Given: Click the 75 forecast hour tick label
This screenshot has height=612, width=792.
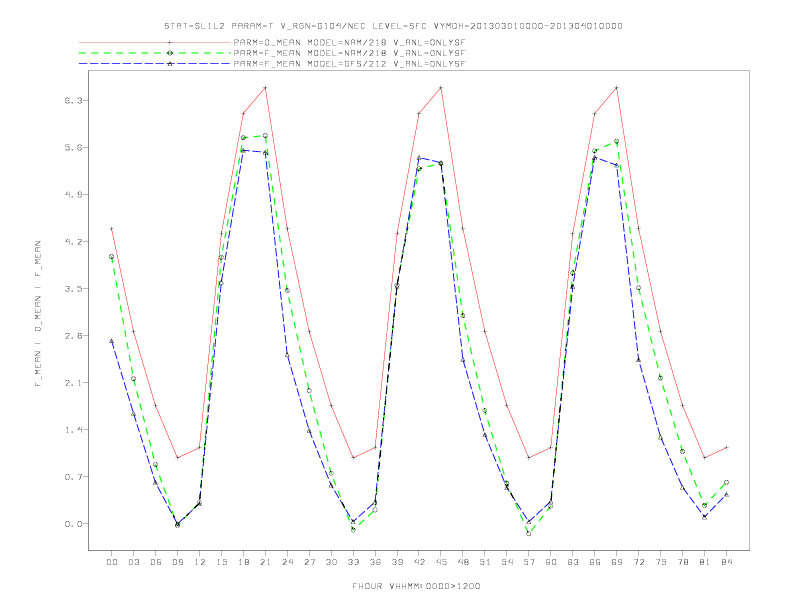Looking at the screenshot, I should [x=661, y=562].
